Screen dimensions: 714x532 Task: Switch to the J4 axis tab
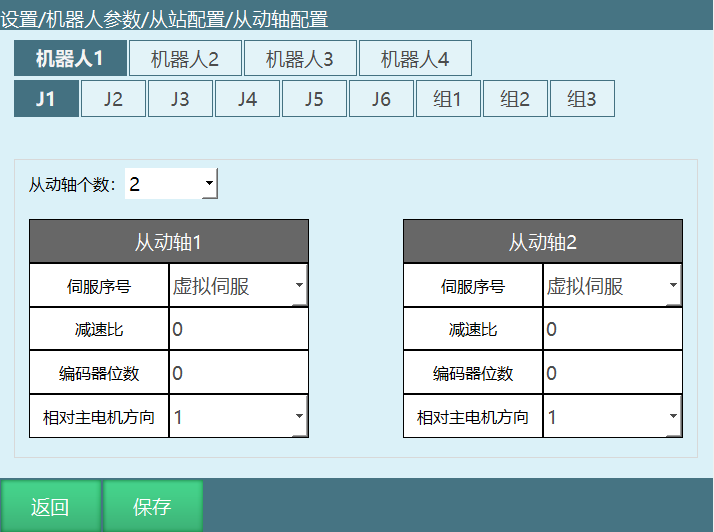pyautogui.click(x=247, y=99)
